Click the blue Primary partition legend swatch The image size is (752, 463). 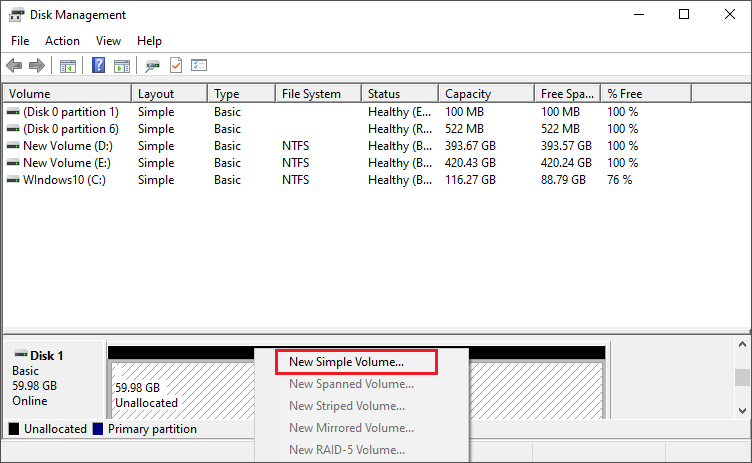click(x=97, y=429)
